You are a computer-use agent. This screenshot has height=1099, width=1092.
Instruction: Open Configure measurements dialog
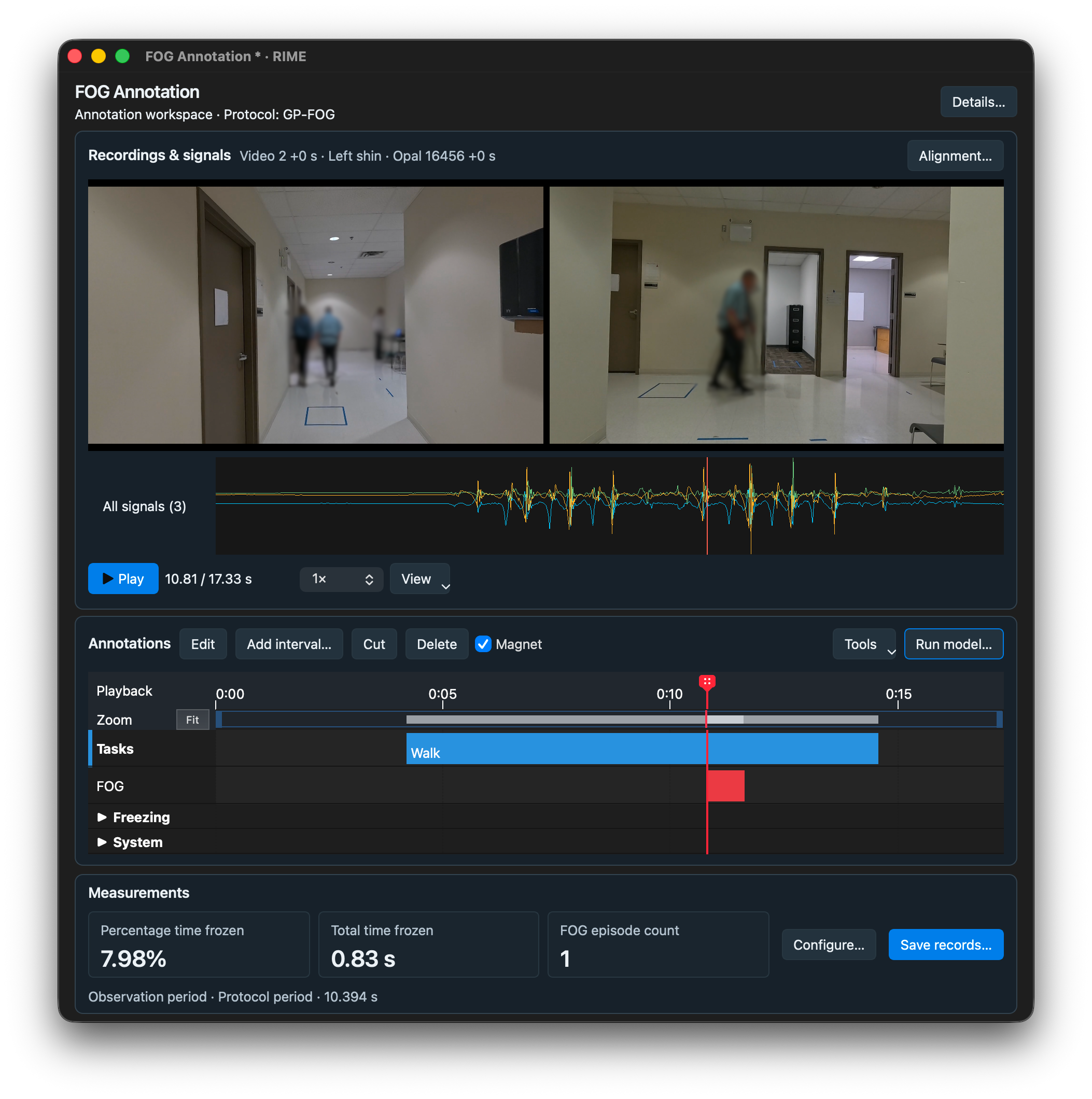click(x=829, y=945)
